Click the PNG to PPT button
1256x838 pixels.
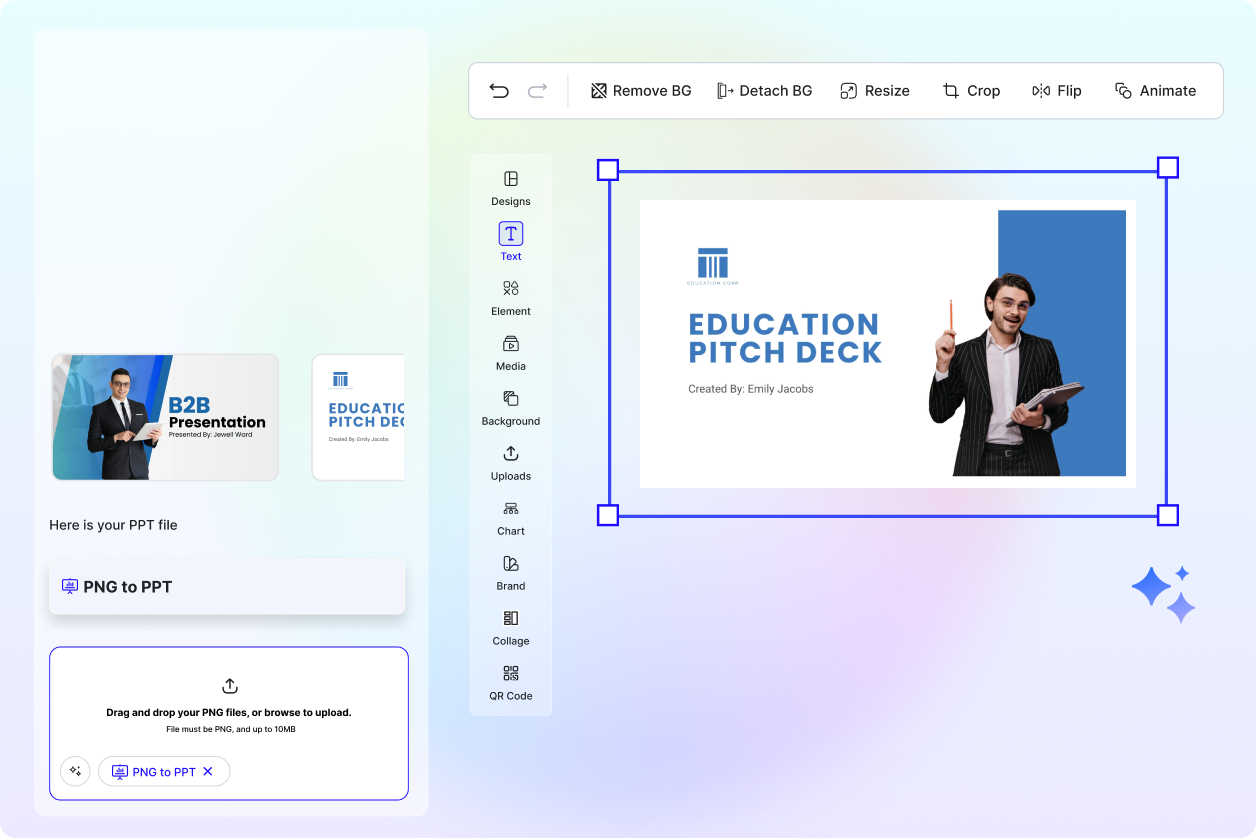pos(227,586)
